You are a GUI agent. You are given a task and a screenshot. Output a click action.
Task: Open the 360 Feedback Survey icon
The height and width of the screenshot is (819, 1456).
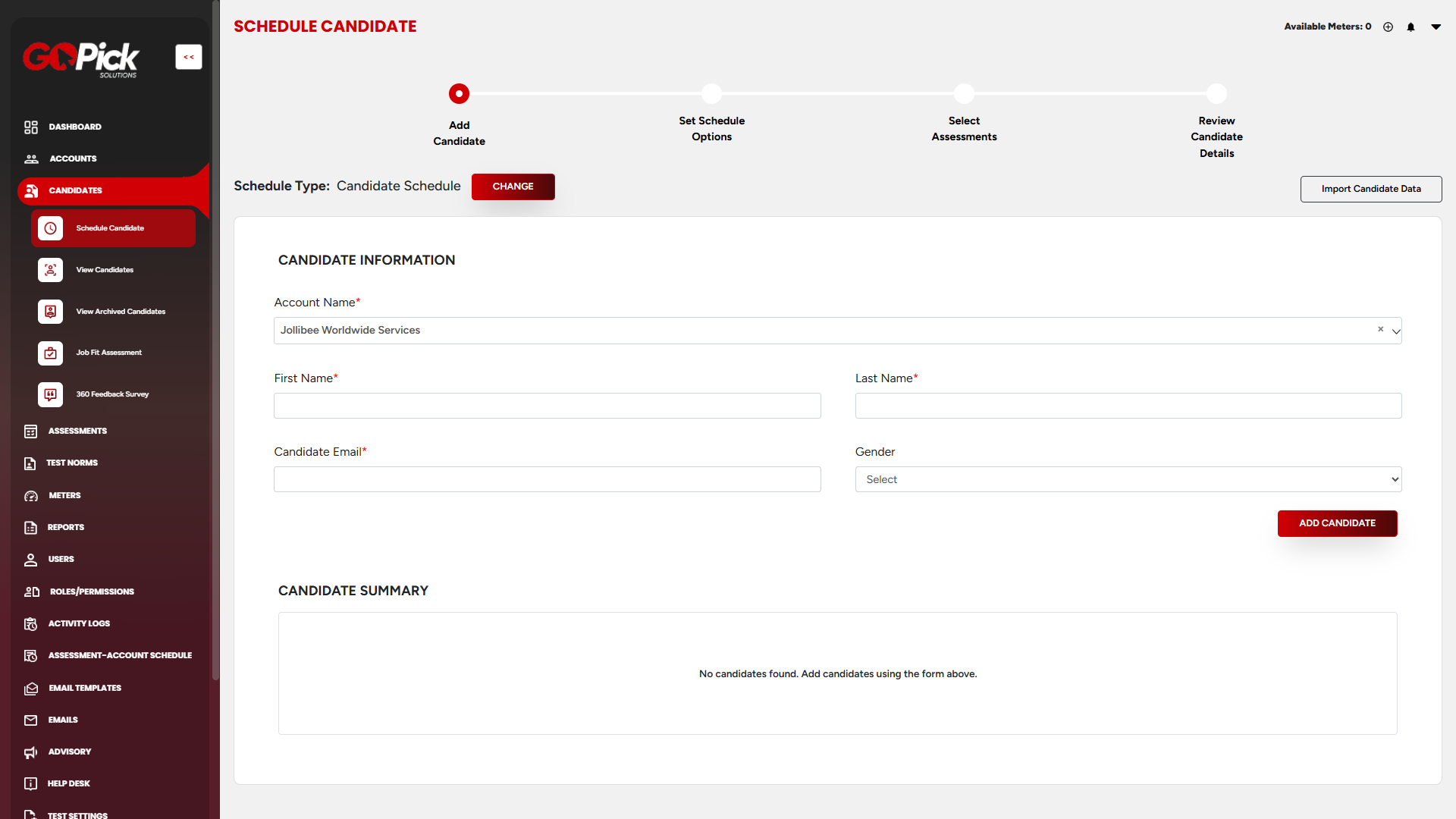[50, 394]
